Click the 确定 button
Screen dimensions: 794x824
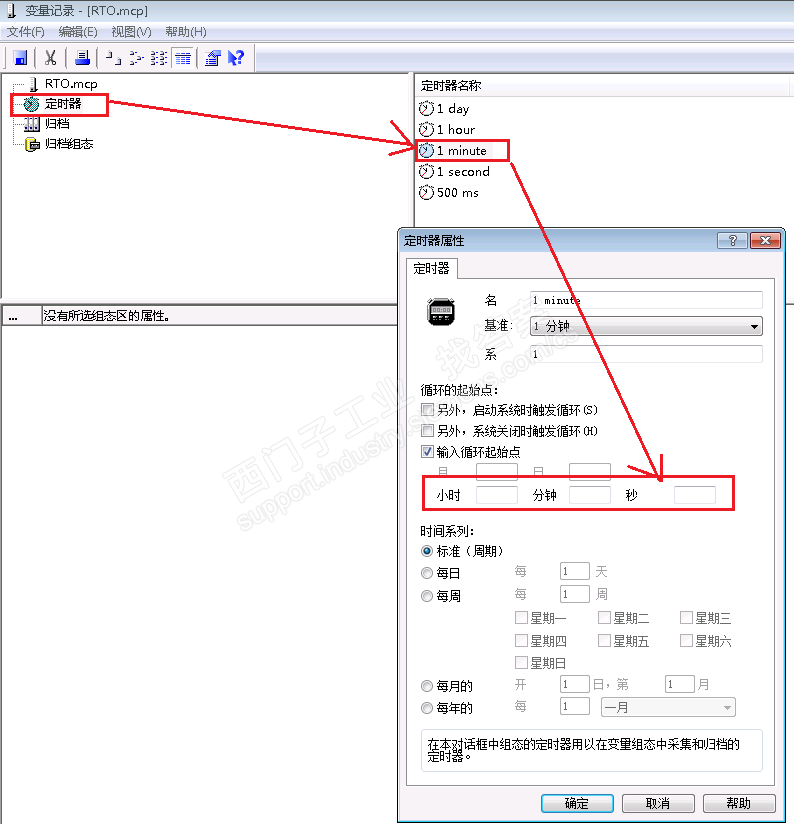[577, 804]
